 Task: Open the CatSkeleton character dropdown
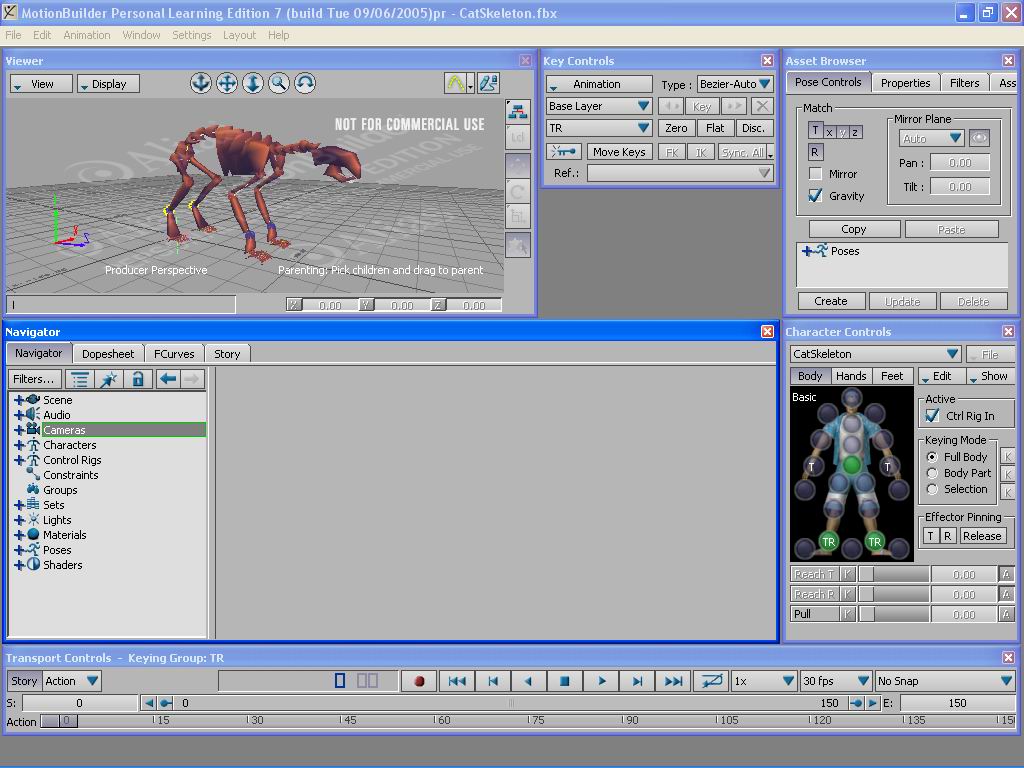875,354
